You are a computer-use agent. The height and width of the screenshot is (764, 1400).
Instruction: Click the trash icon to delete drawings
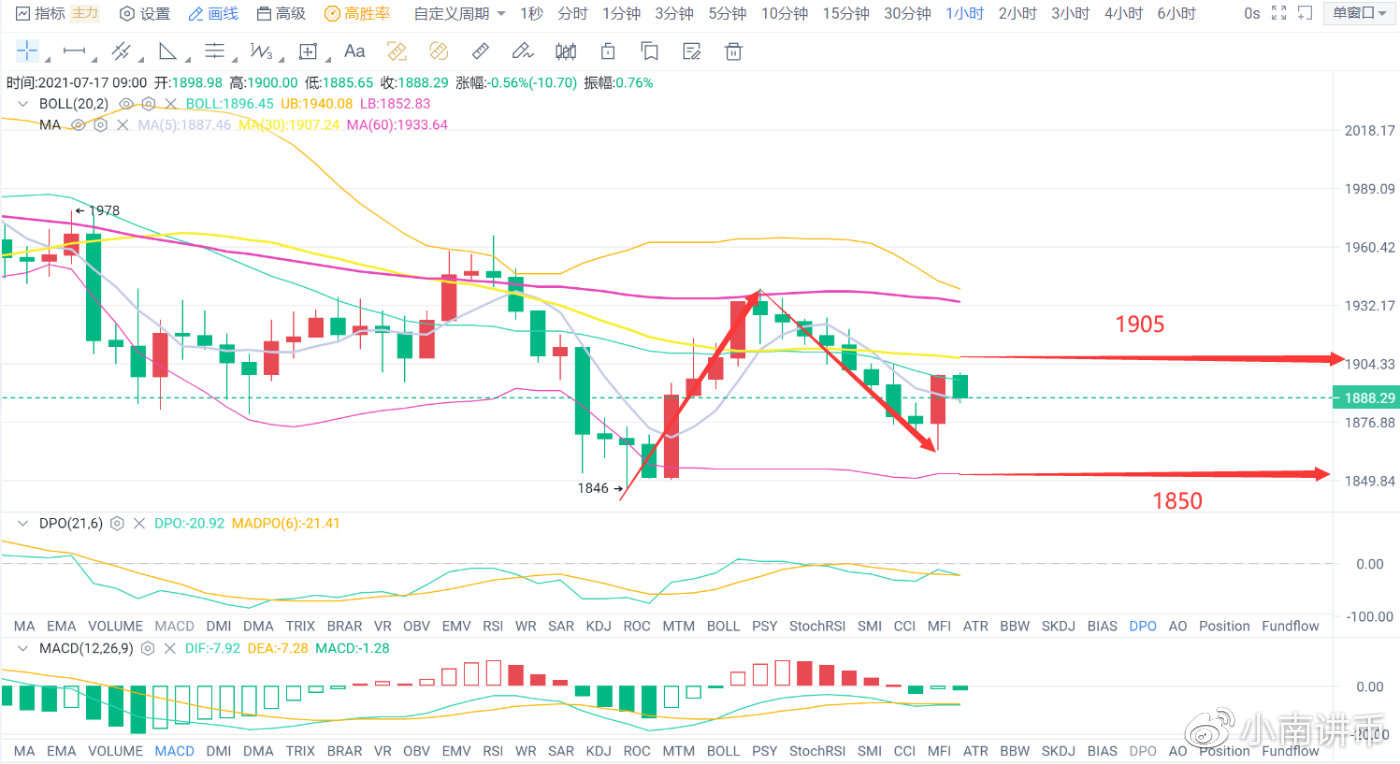tap(734, 51)
